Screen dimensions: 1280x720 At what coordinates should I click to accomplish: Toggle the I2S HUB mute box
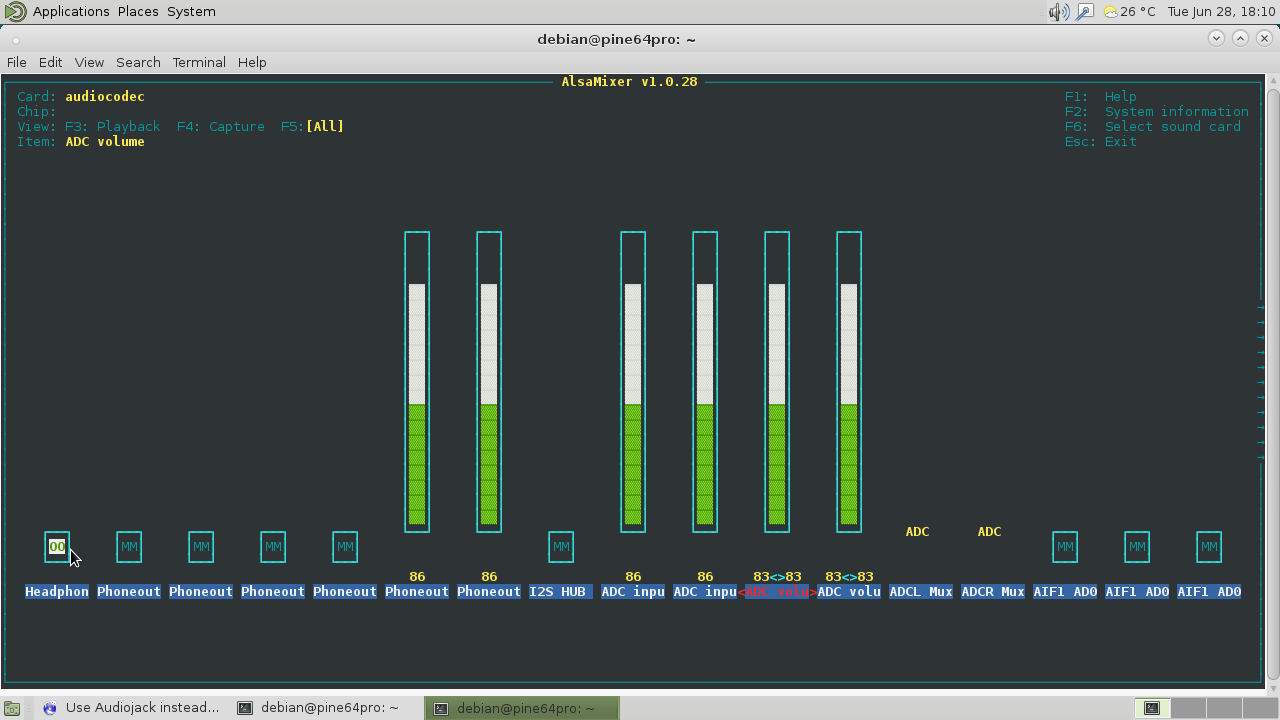click(x=561, y=547)
